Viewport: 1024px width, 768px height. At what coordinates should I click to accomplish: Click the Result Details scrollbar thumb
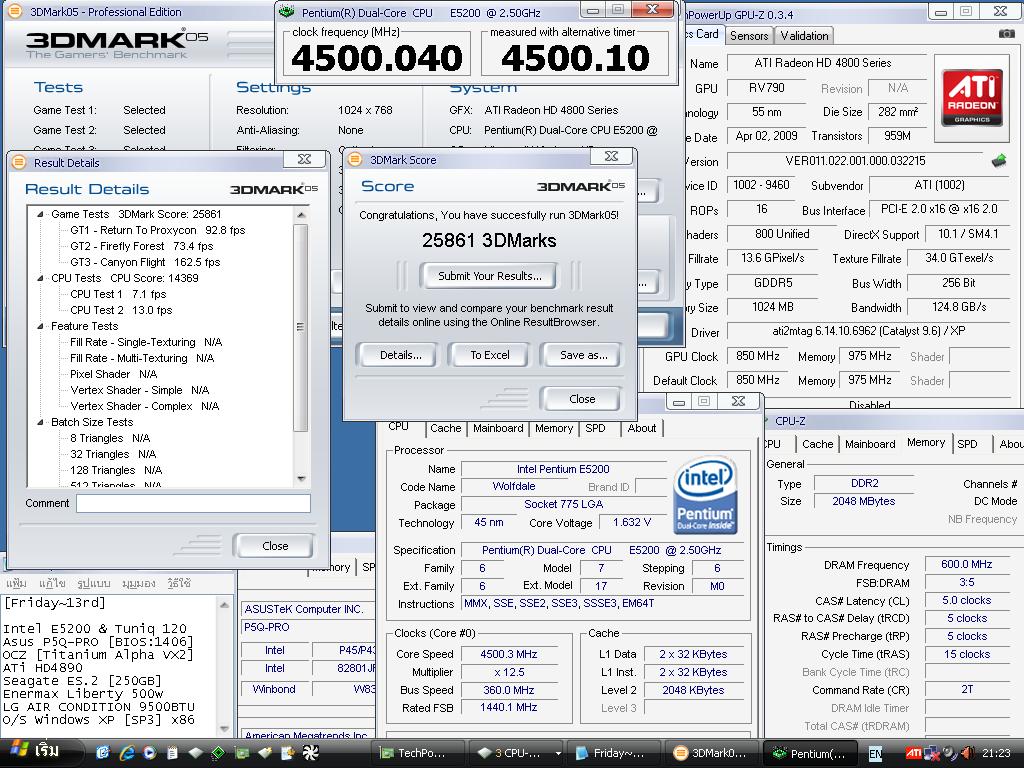click(x=300, y=327)
